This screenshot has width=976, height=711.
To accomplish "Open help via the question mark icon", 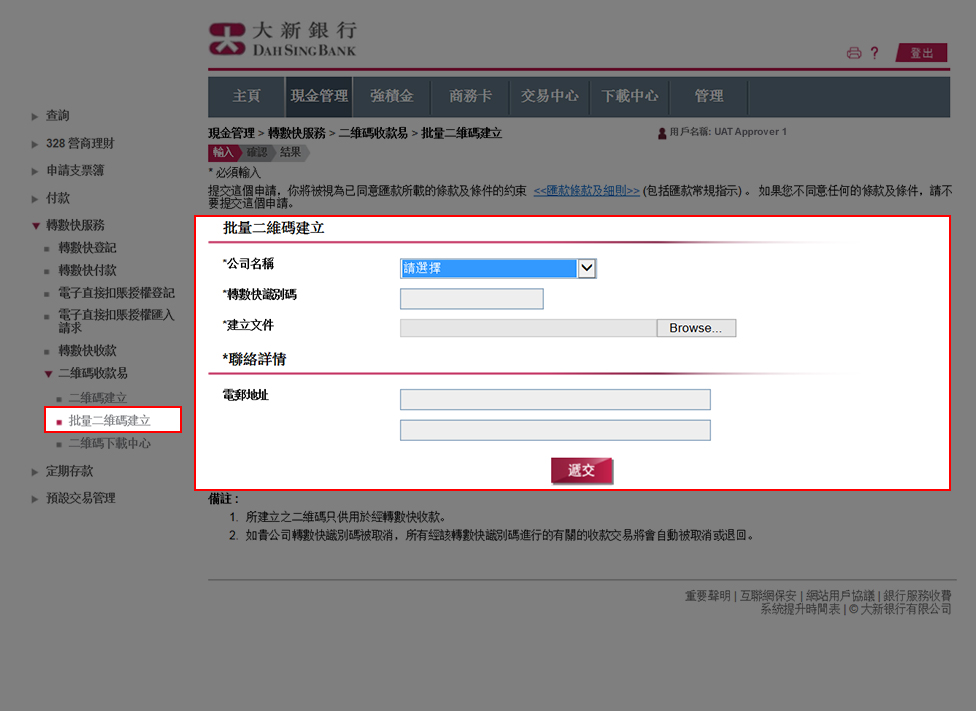I will click(x=875, y=53).
